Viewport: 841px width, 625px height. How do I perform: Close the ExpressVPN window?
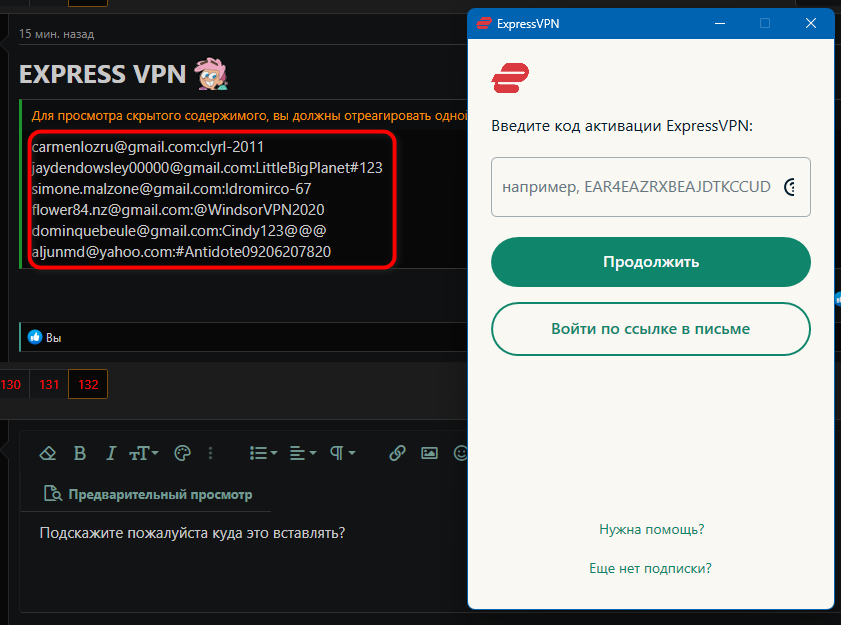tap(811, 24)
